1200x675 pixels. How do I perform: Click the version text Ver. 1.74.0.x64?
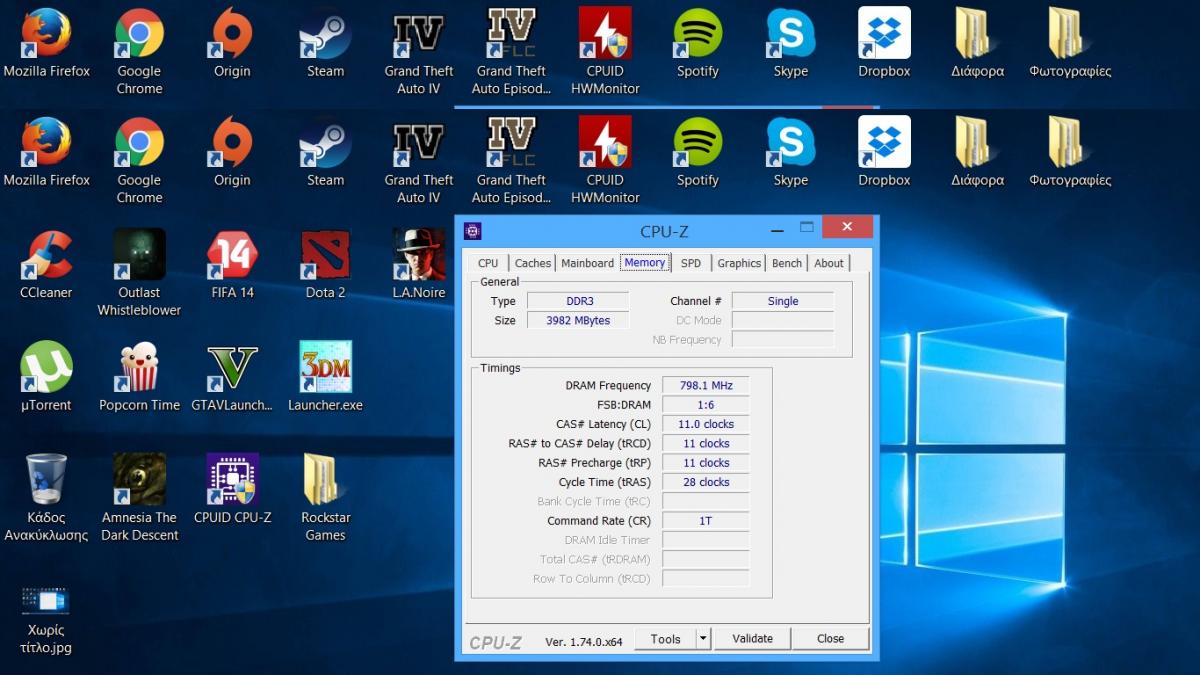[x=584, y=641]
